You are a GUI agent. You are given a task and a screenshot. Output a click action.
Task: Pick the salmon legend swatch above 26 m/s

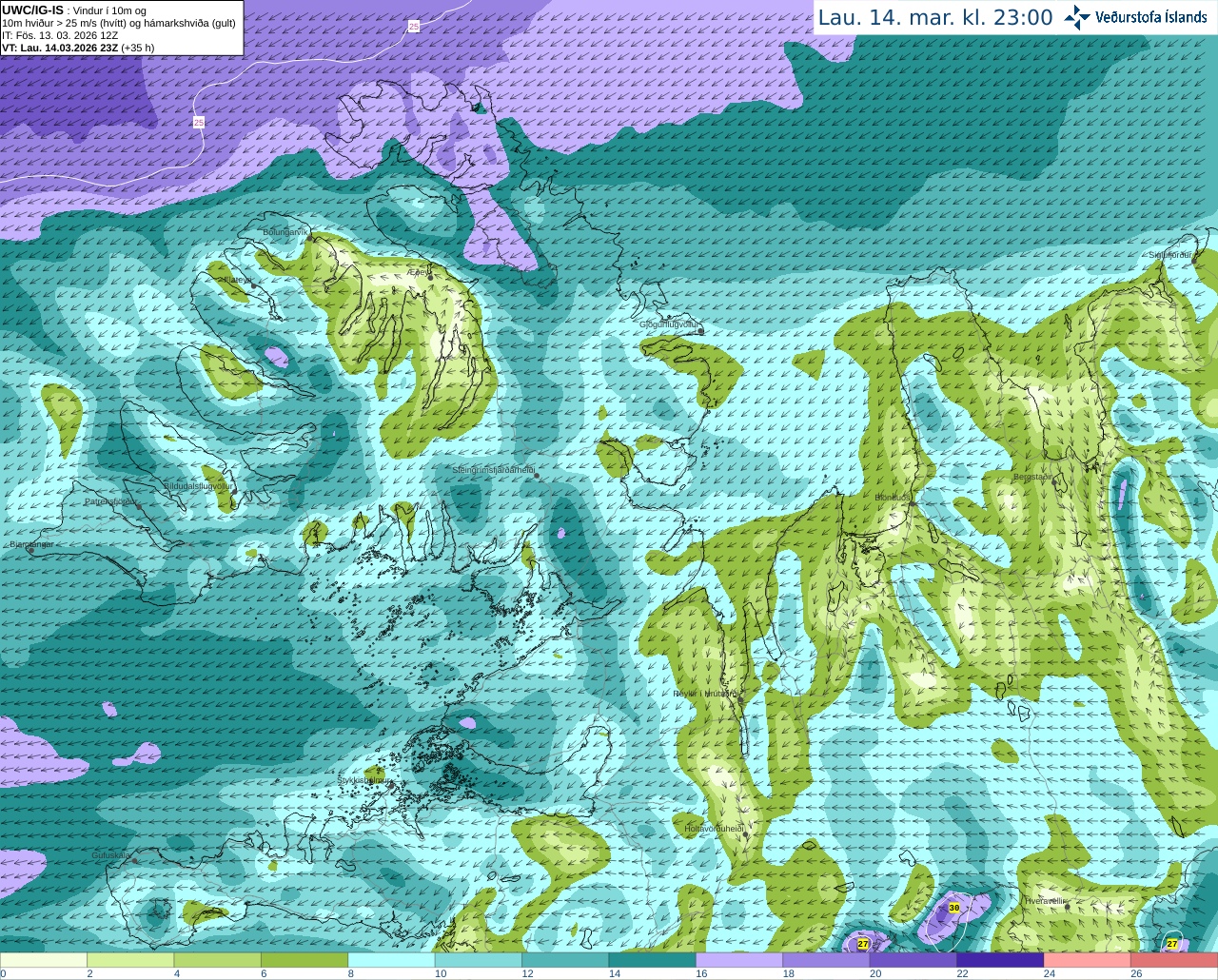tap(1174, 960)
